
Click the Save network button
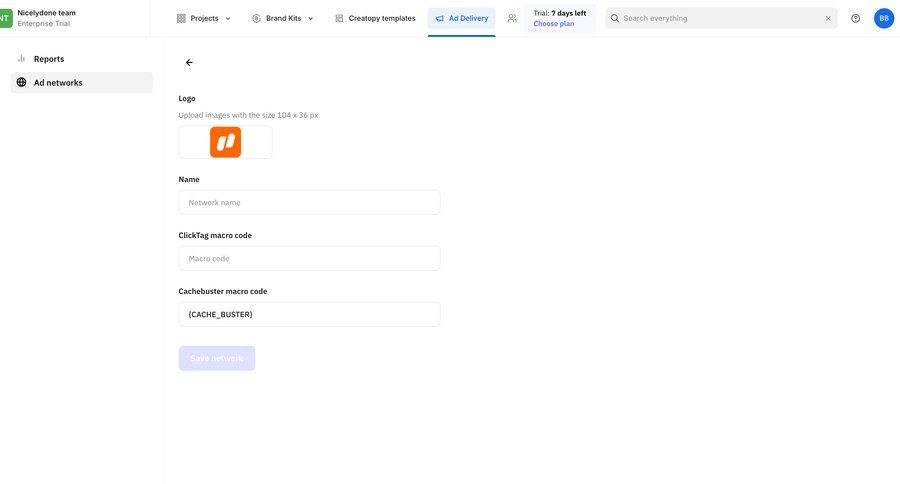pyautogui.click(x=216, y=358)
